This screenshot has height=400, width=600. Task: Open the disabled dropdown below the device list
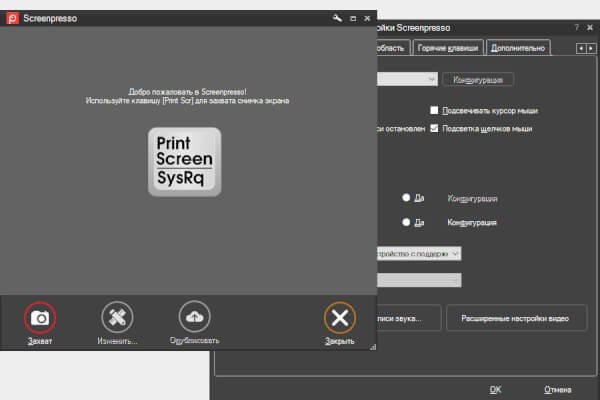(419, 280)
